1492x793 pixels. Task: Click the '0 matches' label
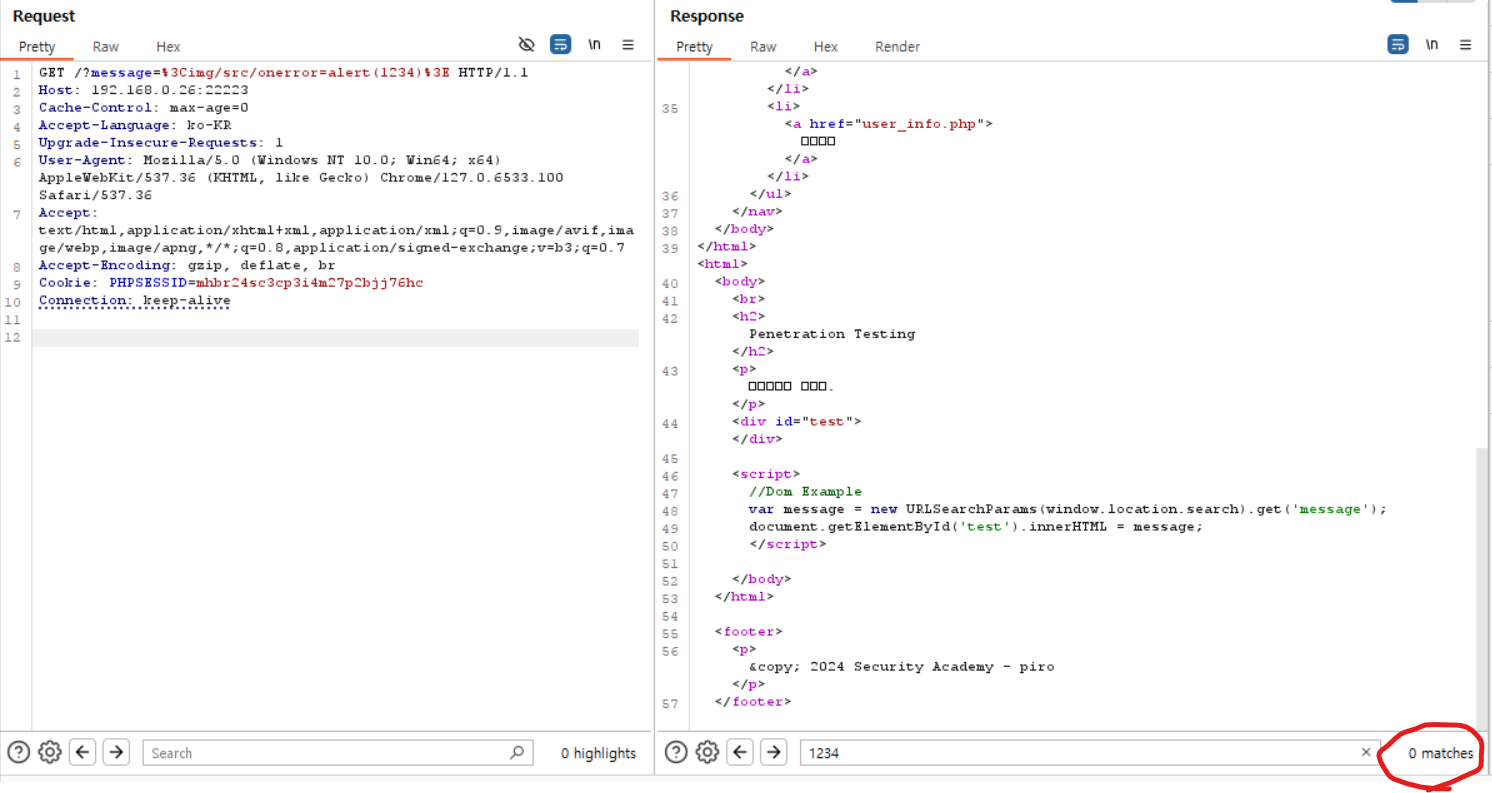click(x=1441, y=753)
